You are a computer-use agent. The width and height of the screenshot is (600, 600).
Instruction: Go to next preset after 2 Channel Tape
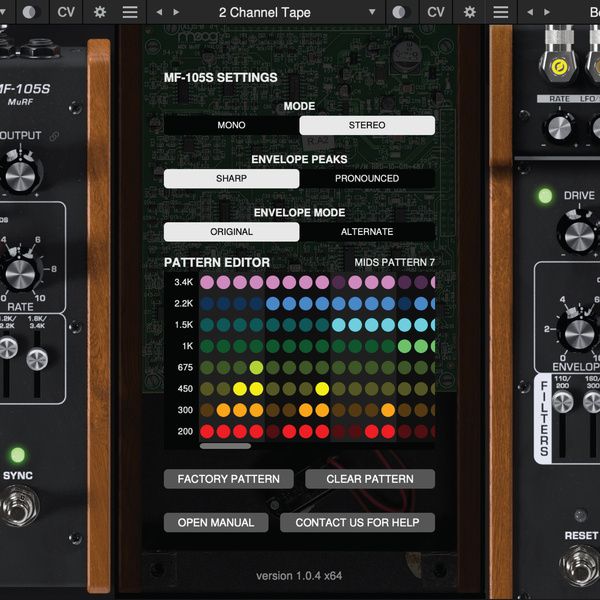pos(176,12)
